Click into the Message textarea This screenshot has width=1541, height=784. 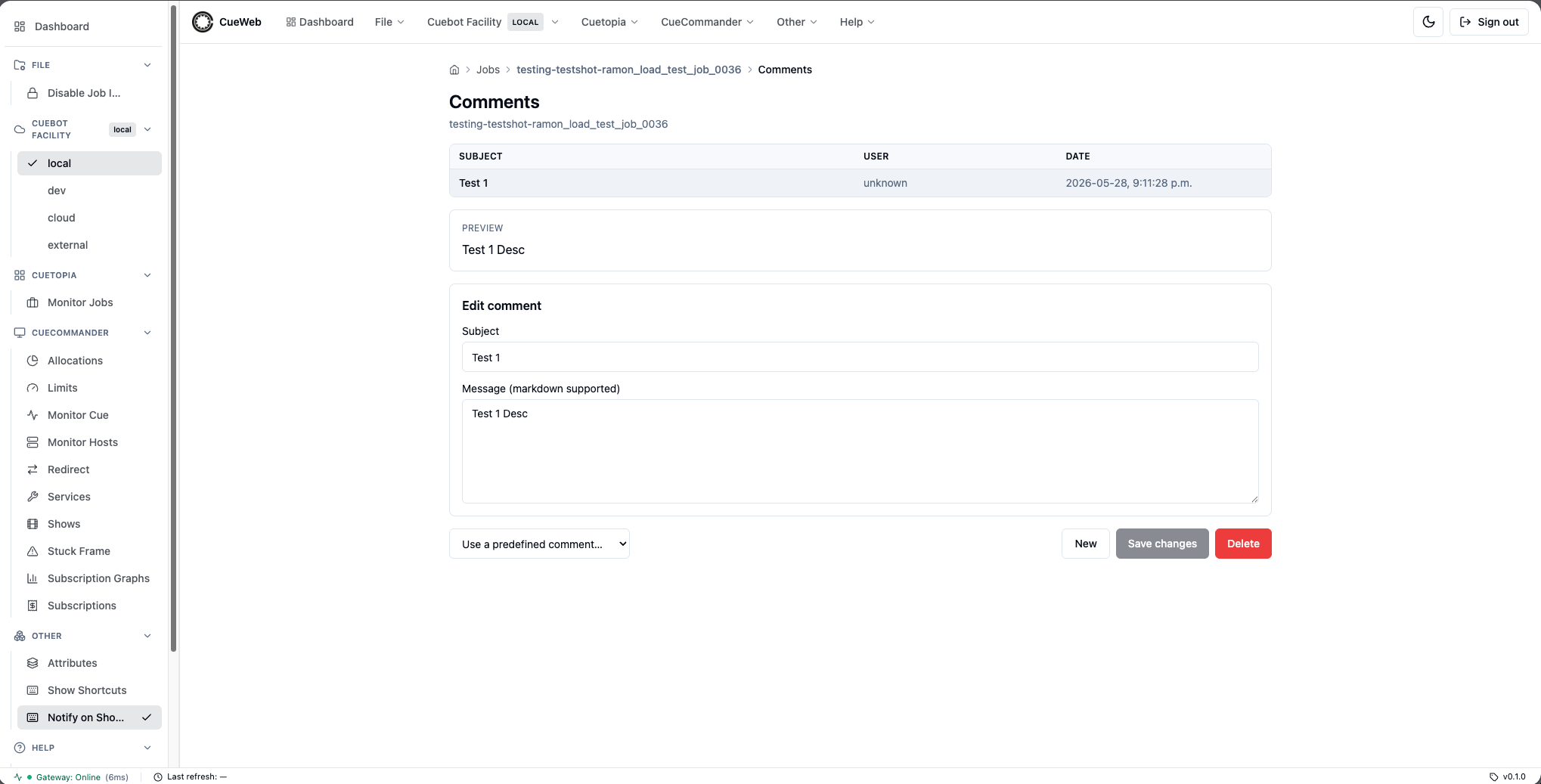pyautogui.click(x=860, y=451)
